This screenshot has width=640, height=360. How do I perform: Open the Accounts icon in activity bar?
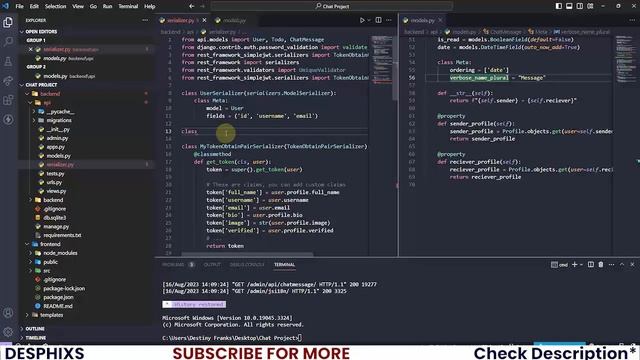(x=8, y=313)
